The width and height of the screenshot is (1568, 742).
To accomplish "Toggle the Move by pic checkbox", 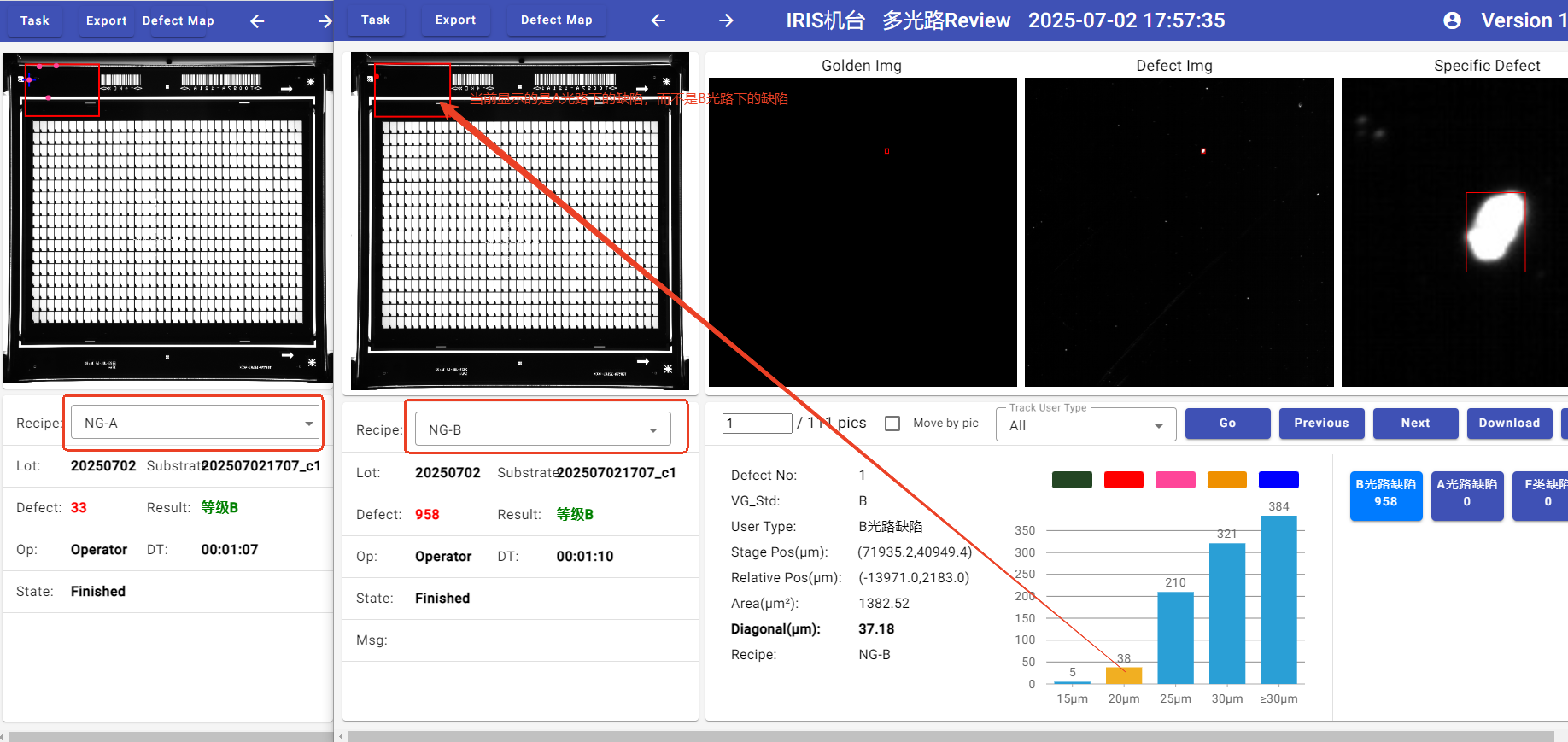I will [x=892, y=424].
